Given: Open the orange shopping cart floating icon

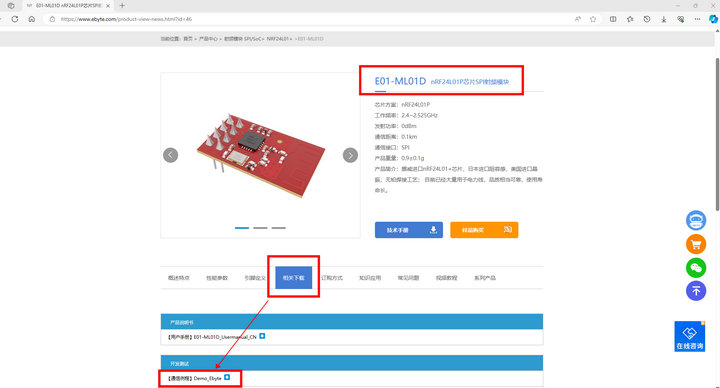Looking at the screenshot, I should point(696,244).
